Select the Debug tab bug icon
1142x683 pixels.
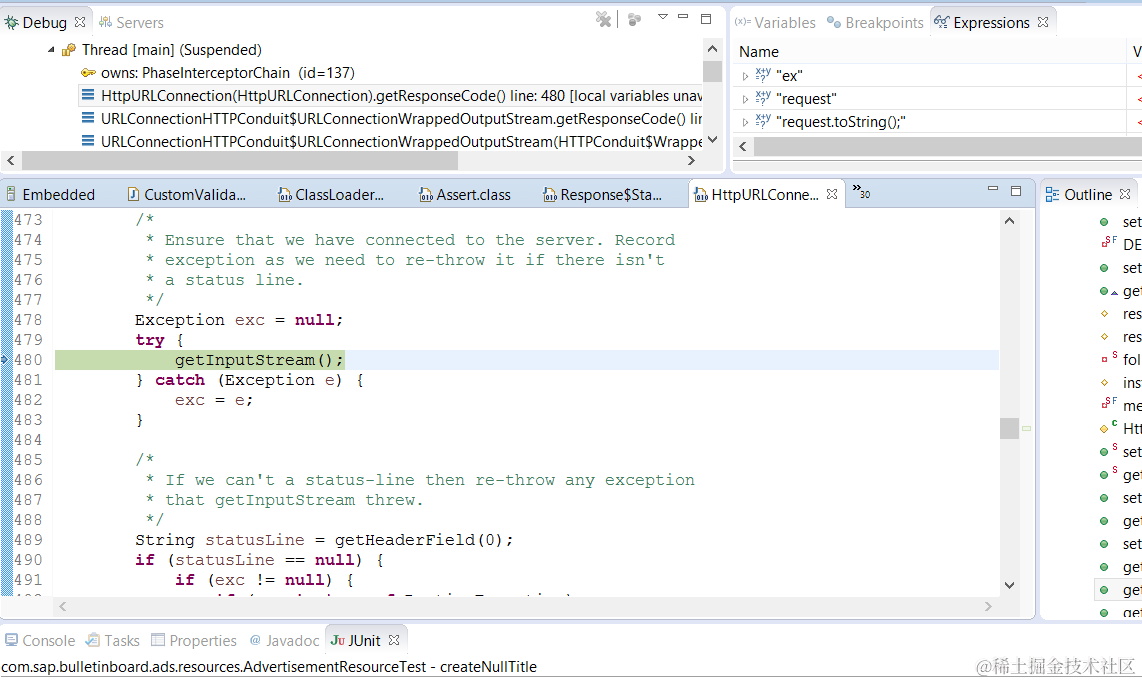(x=11, y=23)
